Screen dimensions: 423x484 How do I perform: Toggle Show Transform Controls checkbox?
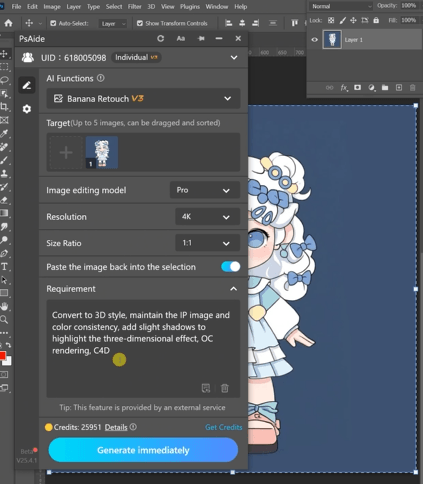(x=140, y=23)
